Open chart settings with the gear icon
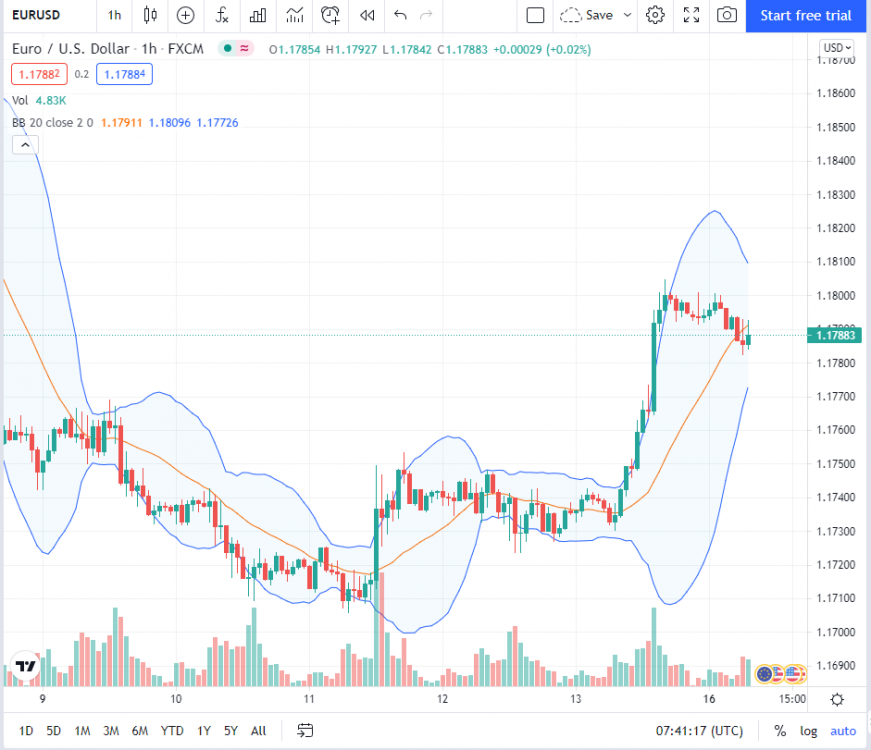This screenshot has height=750, width=871. 655,16
